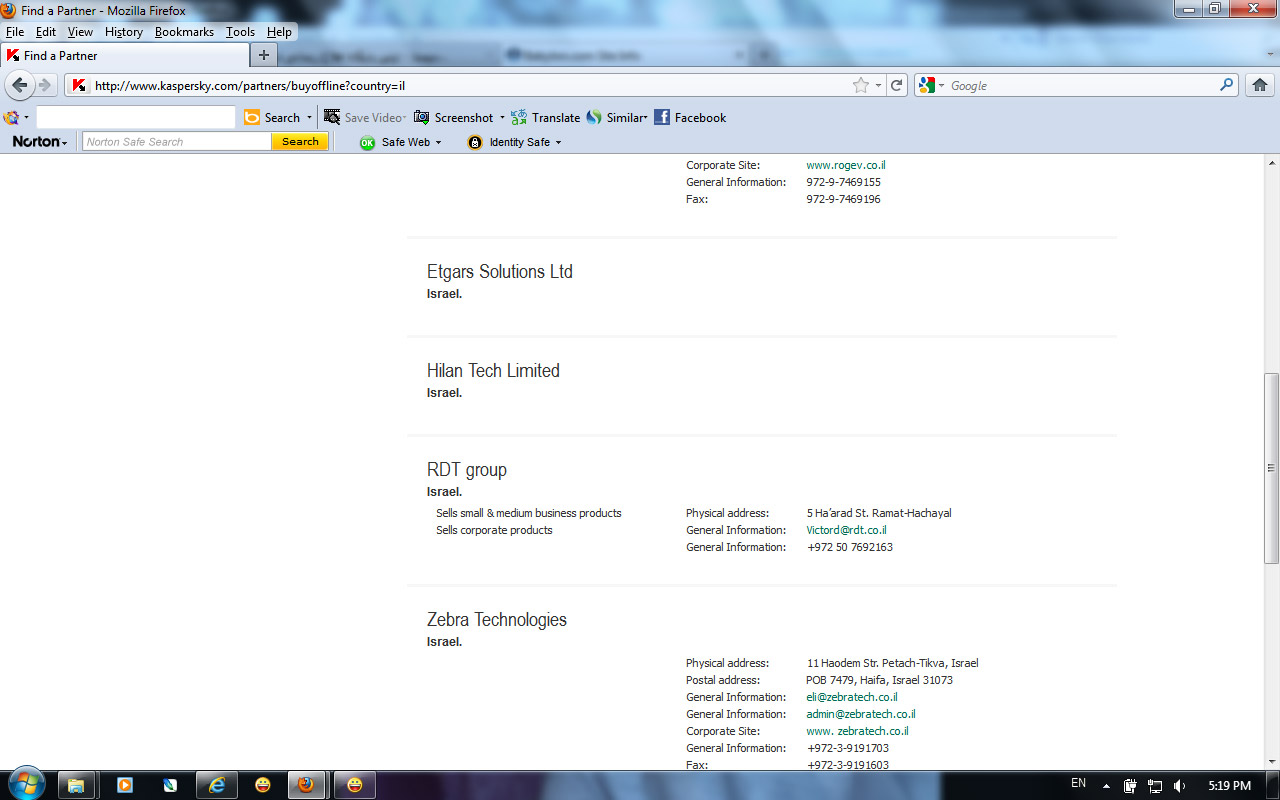The image size is (1280, 800).
Task: Click the network tray icon
Action: 1155,786
